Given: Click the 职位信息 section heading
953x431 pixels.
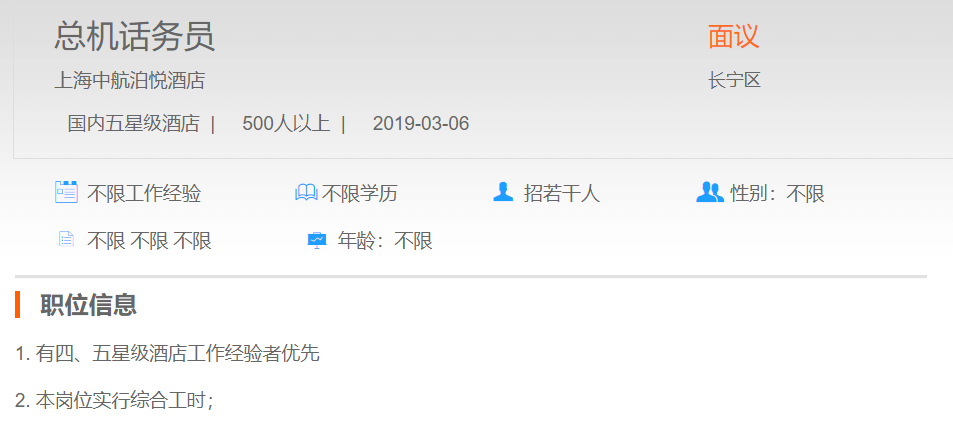Looking at the screenshot, I should (89, 305).
